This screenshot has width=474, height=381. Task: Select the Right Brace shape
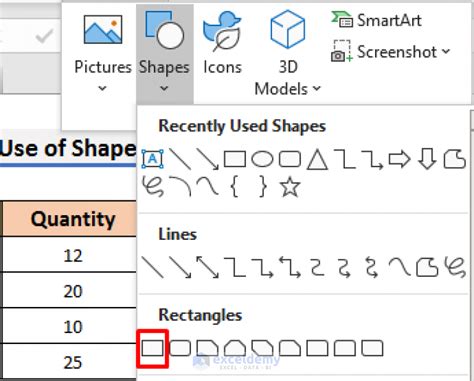pyautogui.click(x=263, y=186)
